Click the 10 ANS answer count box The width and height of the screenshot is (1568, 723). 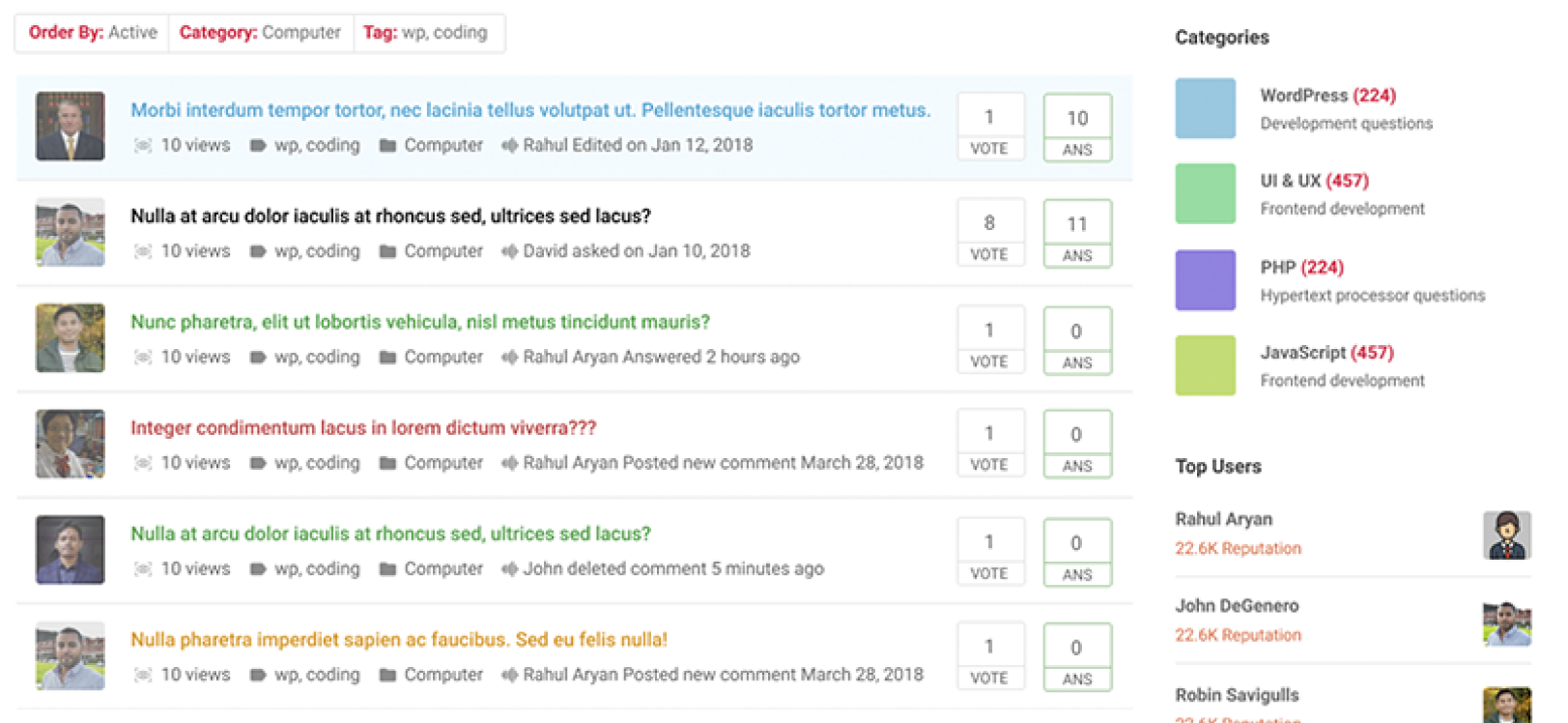[x=1077, y=128]
